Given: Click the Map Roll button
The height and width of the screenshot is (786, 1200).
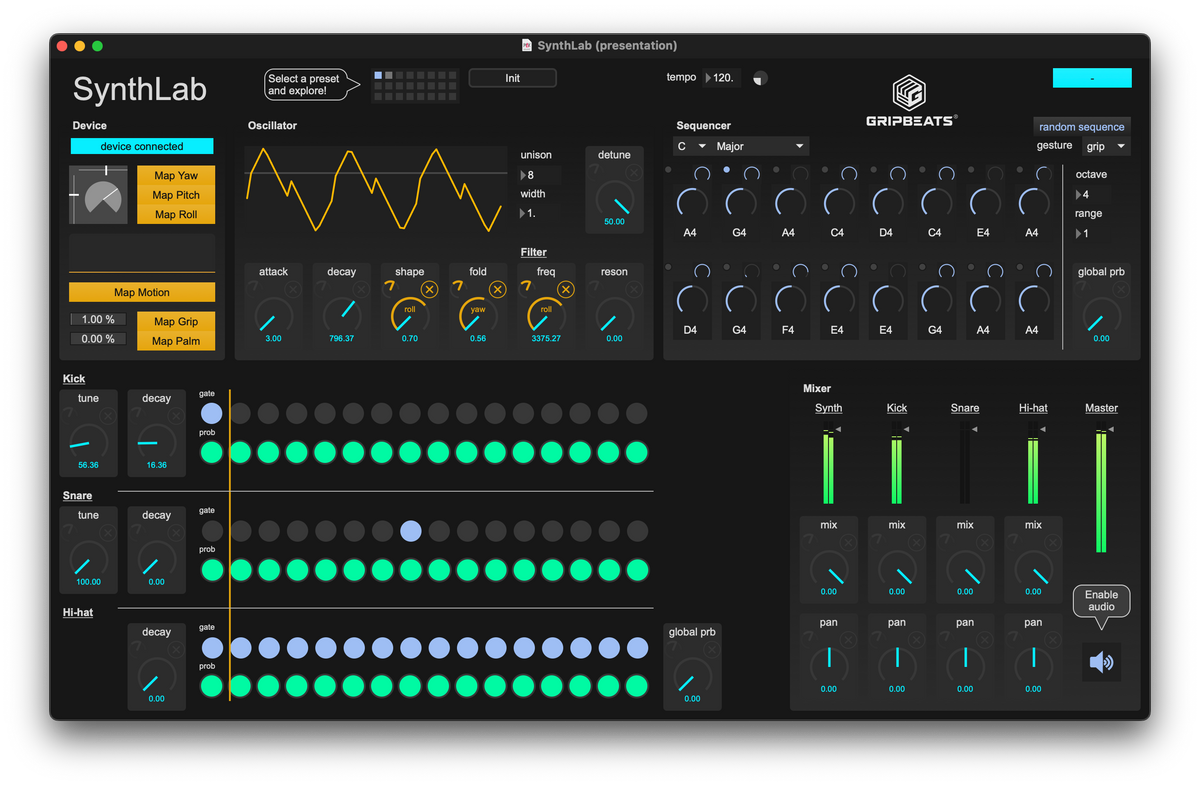Looking at the screenshot, I should [x=176, y=214].
